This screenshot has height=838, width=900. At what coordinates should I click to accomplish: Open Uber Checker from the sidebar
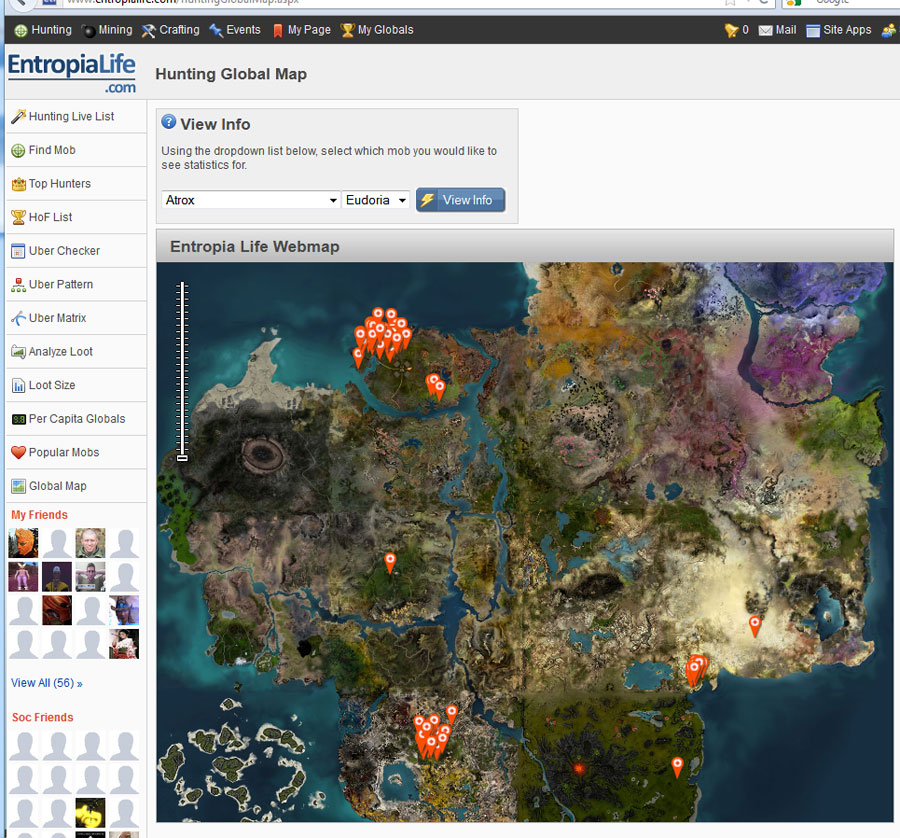coord(76,251)
